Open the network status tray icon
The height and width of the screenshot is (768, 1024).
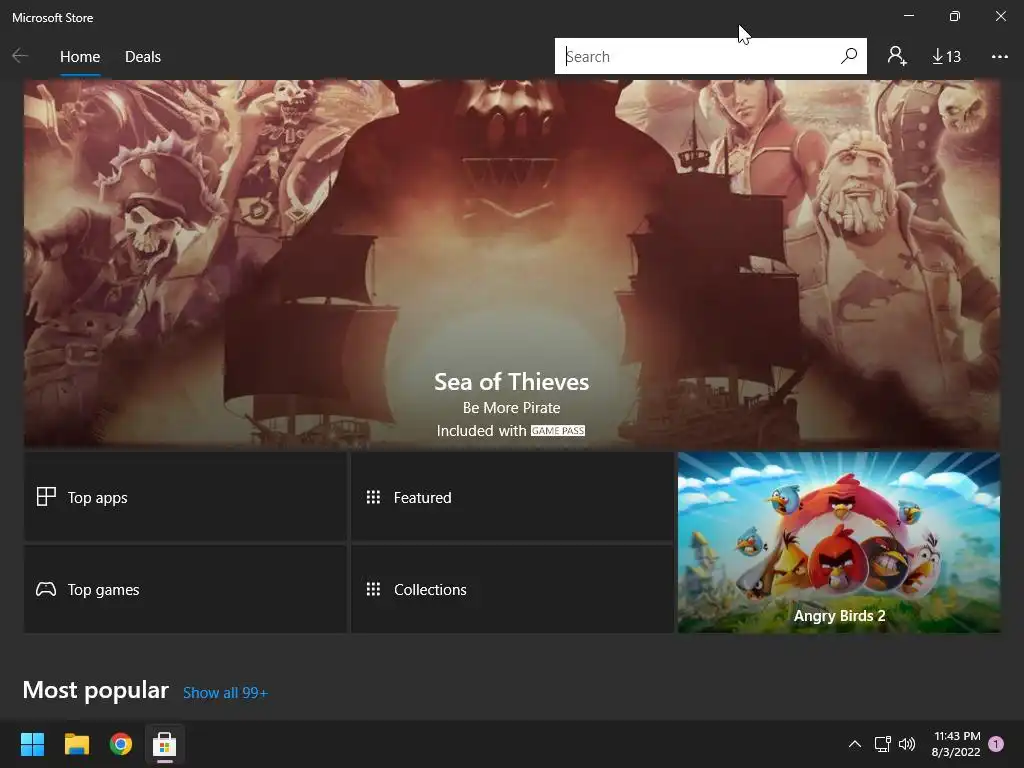[x=882, y=744]
